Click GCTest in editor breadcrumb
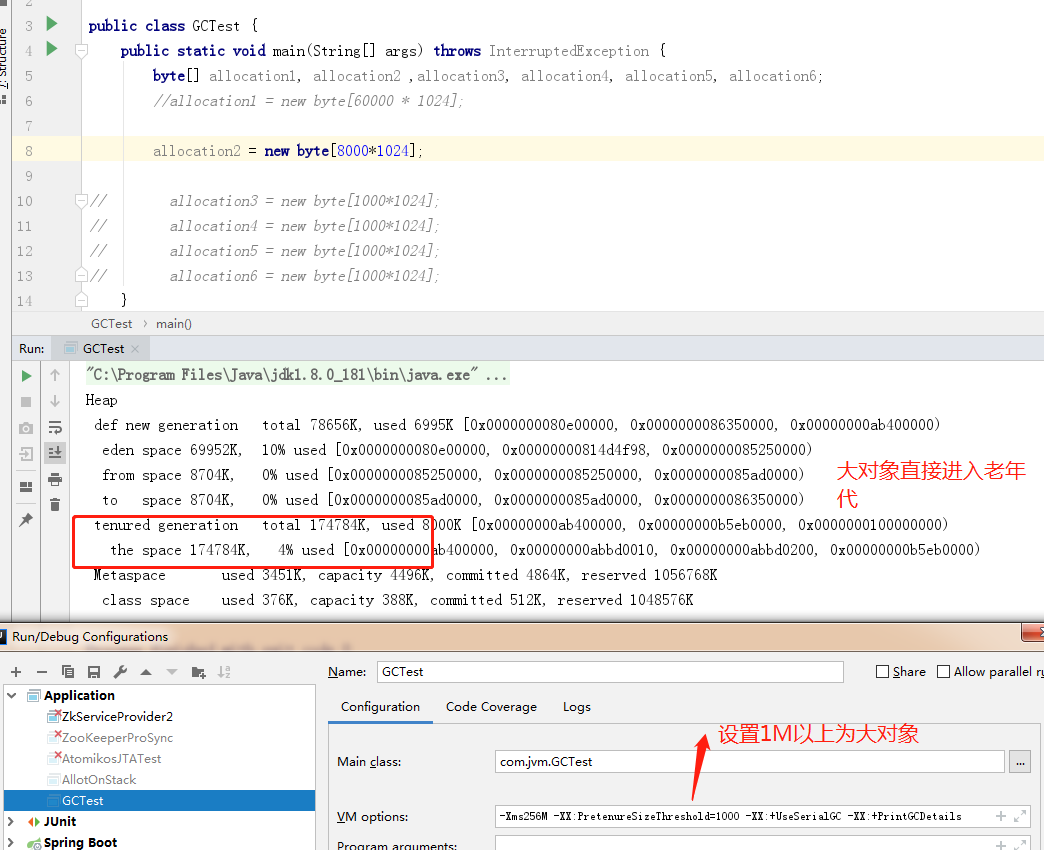Screen dimensions: 1044x850 tap(111, 323)
